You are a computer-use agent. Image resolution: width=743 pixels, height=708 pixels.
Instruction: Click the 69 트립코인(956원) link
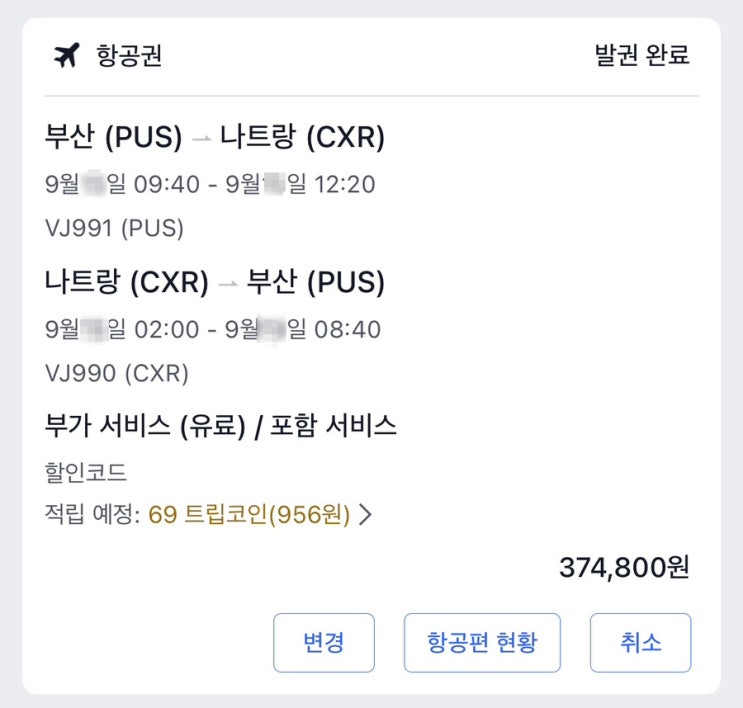point(249,515)
